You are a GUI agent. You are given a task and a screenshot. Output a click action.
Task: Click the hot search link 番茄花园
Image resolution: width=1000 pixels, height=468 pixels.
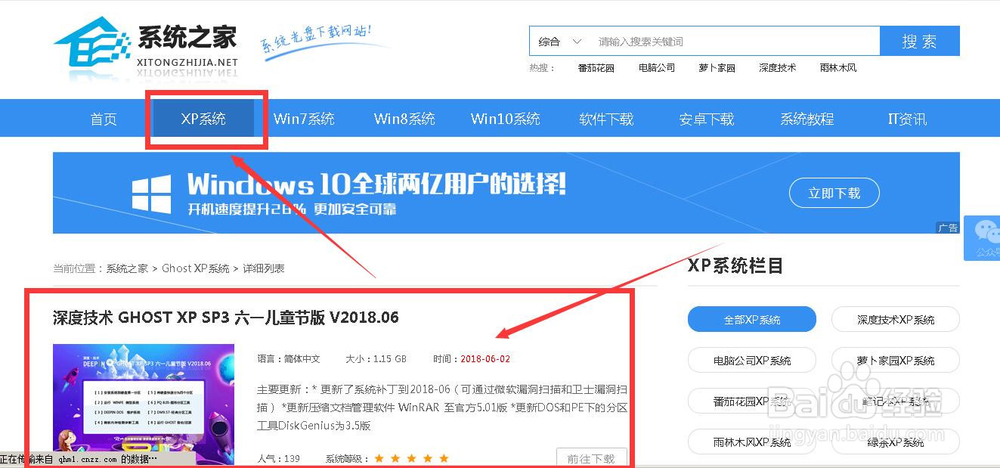[x=596, y=68]
